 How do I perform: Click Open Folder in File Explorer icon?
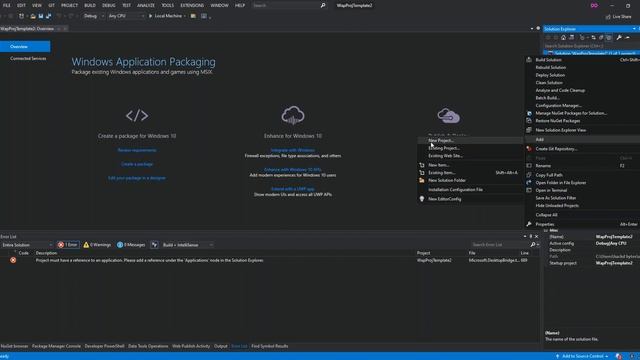[529, 183]
